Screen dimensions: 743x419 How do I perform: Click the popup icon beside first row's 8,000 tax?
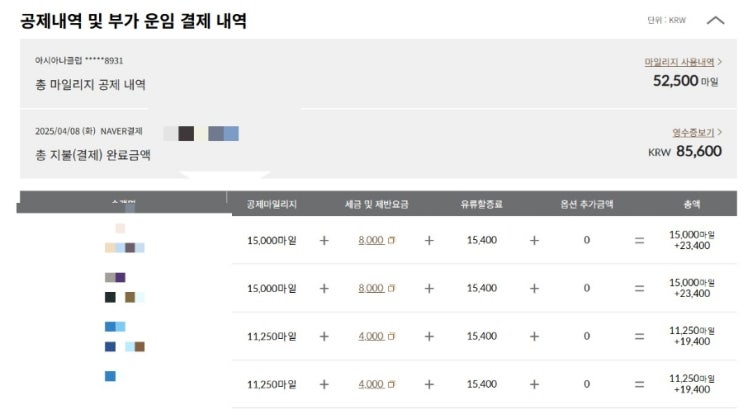[391, 240]
